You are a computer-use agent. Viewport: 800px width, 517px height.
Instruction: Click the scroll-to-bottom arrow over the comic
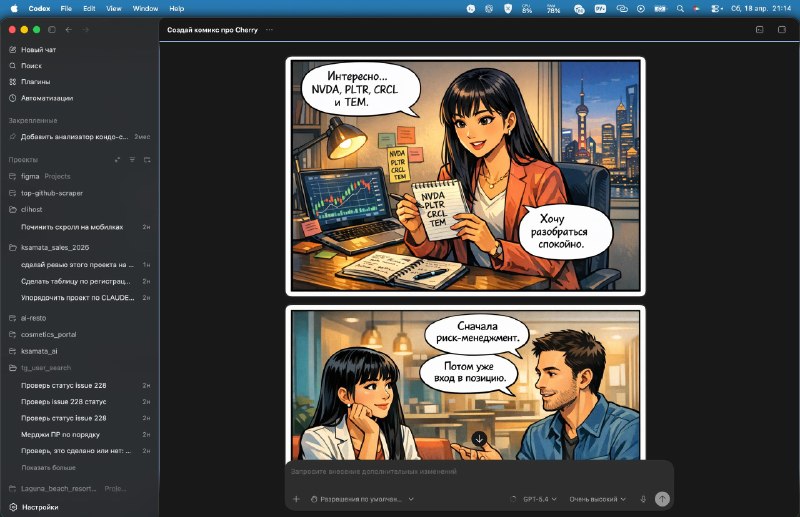click(x=479, y=438)
